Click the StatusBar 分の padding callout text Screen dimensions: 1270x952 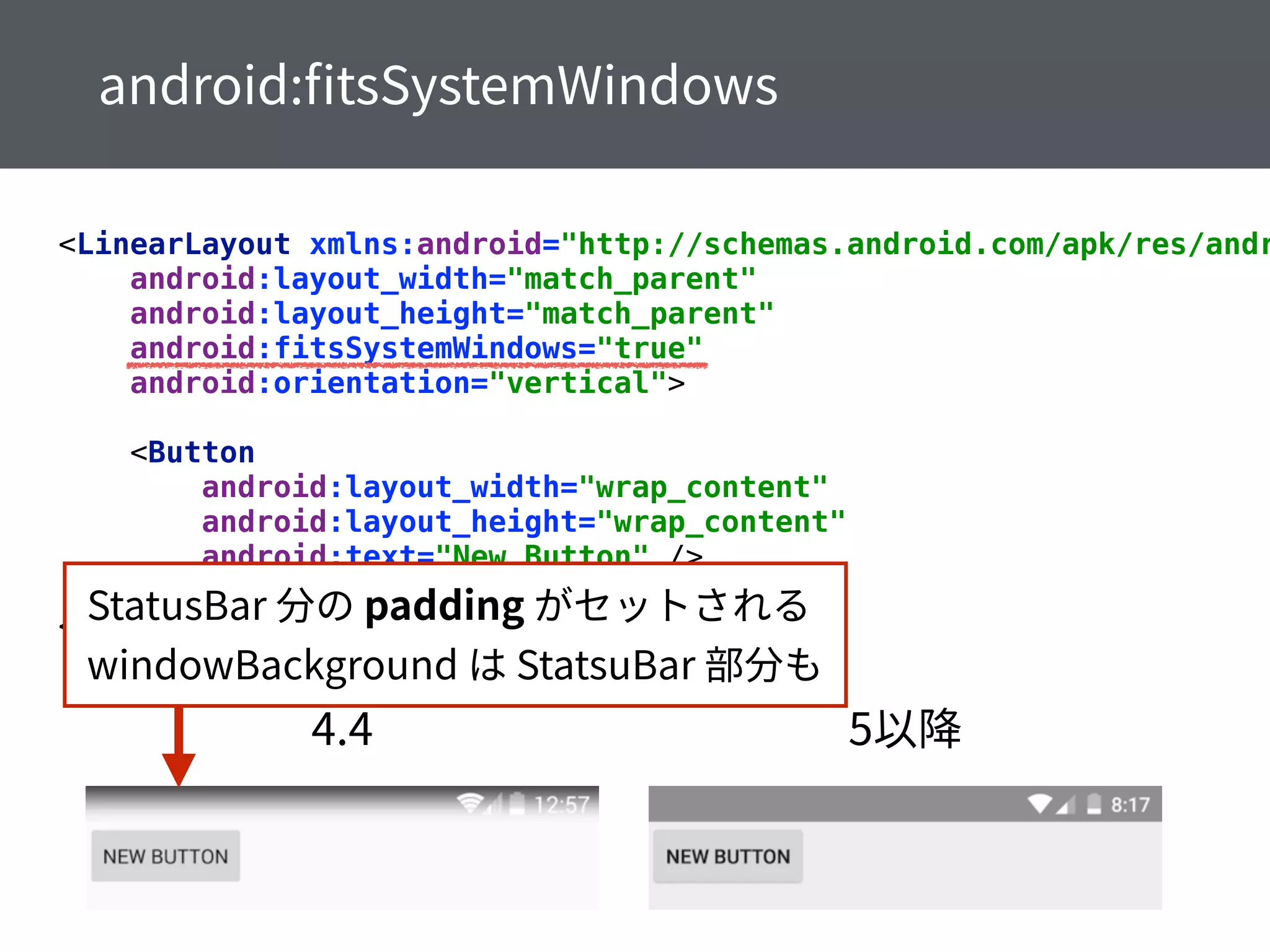click(447, 606)
